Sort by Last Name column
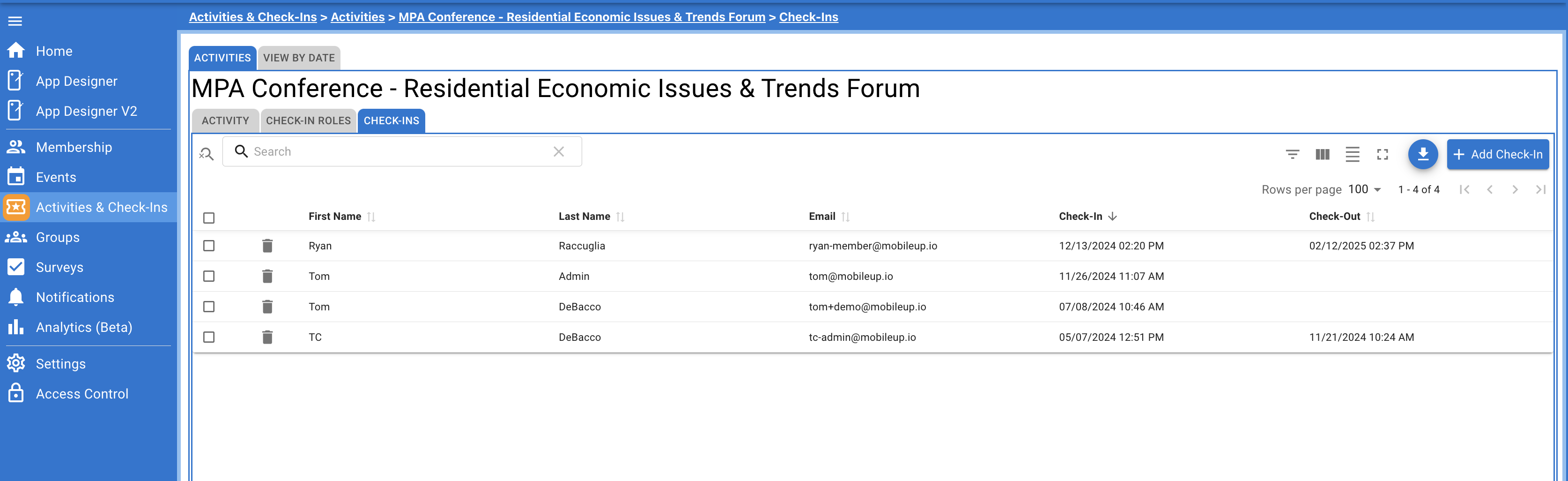 586,216
